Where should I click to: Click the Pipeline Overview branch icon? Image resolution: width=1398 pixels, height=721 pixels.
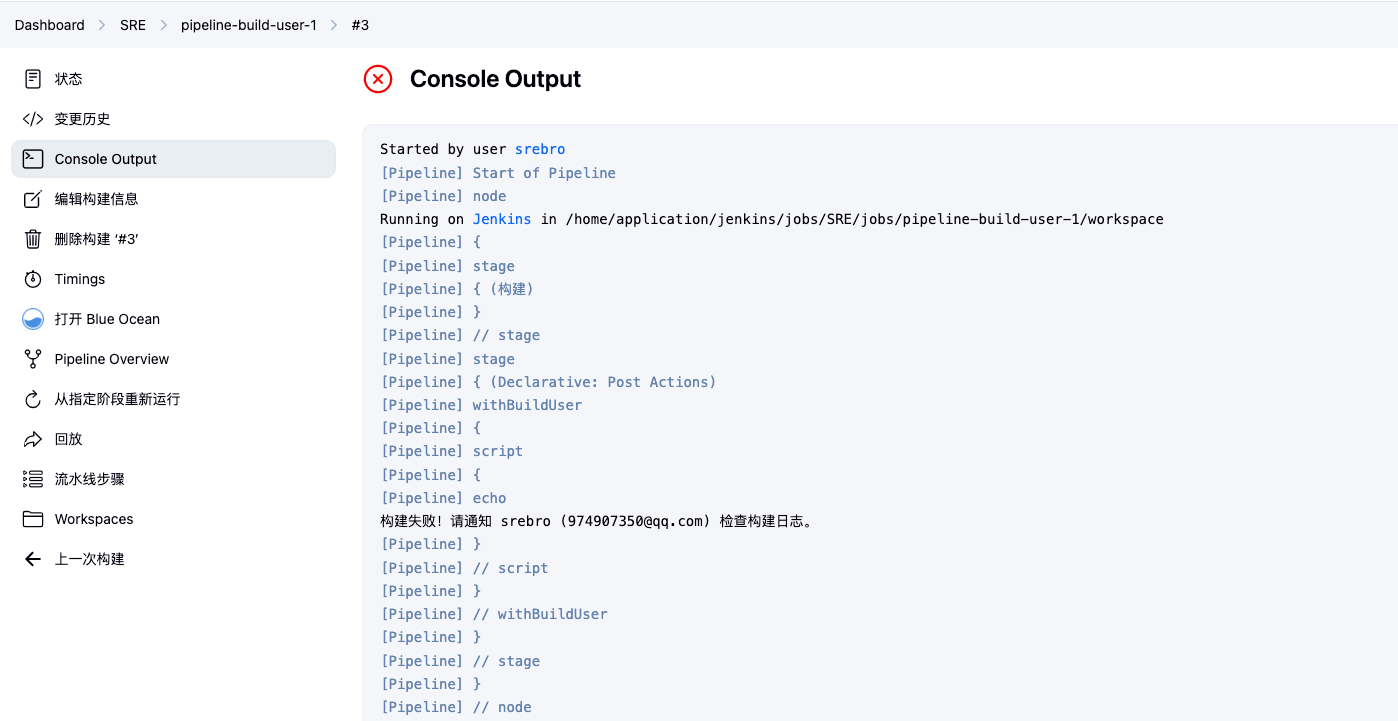click(x=33, y=359)
